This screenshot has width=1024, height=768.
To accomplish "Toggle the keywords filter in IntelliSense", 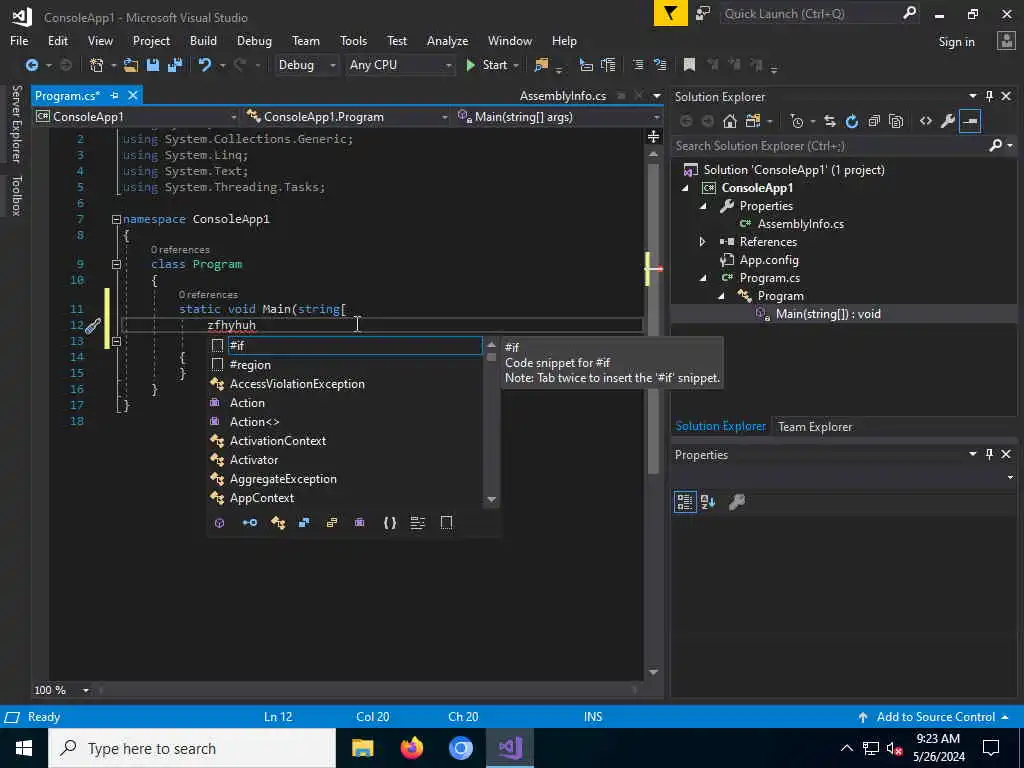I will [418, 522].
